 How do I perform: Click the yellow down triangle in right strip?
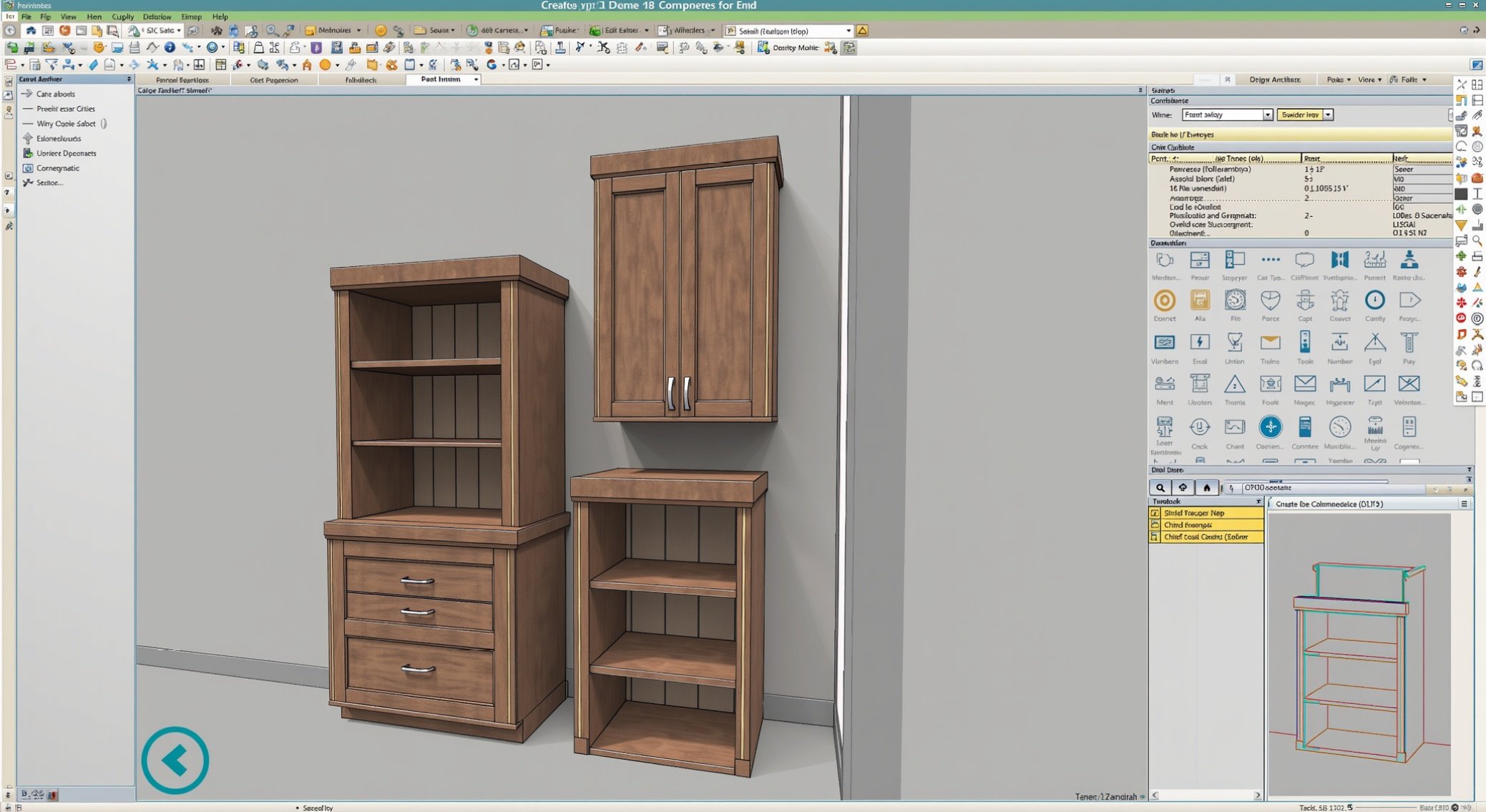coord(1461,225)
